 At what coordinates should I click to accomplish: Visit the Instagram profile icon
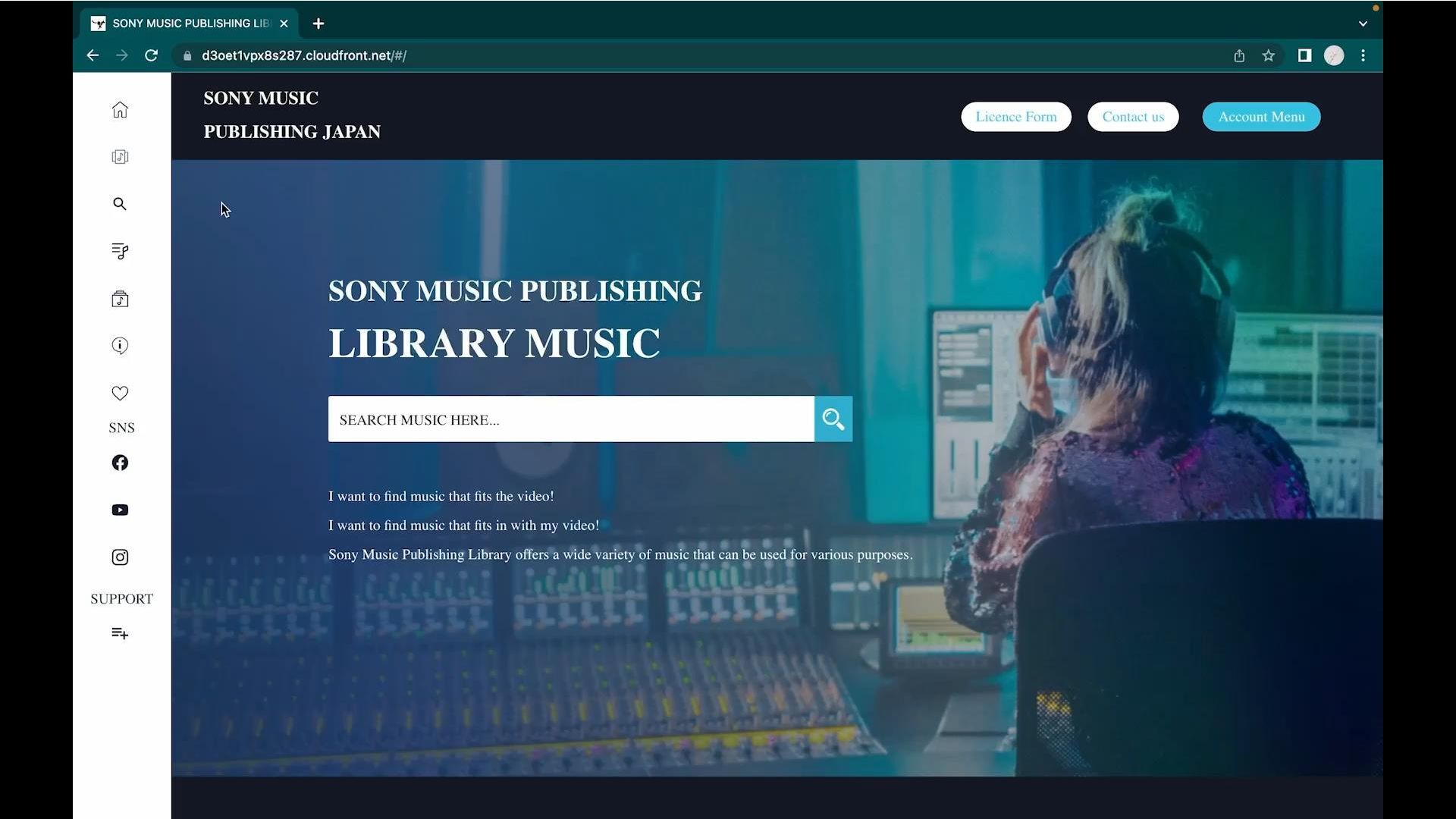pyautogui.click(x=120, y=557)
